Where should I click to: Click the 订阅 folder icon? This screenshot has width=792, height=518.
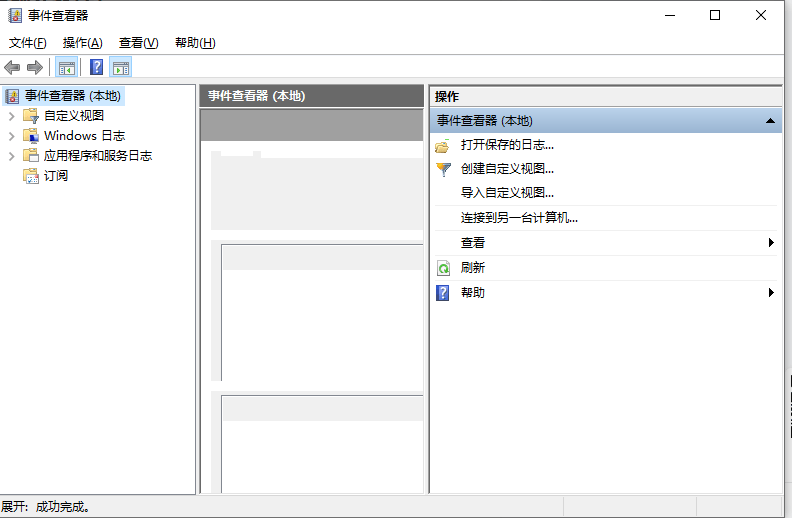coord(31,176)
